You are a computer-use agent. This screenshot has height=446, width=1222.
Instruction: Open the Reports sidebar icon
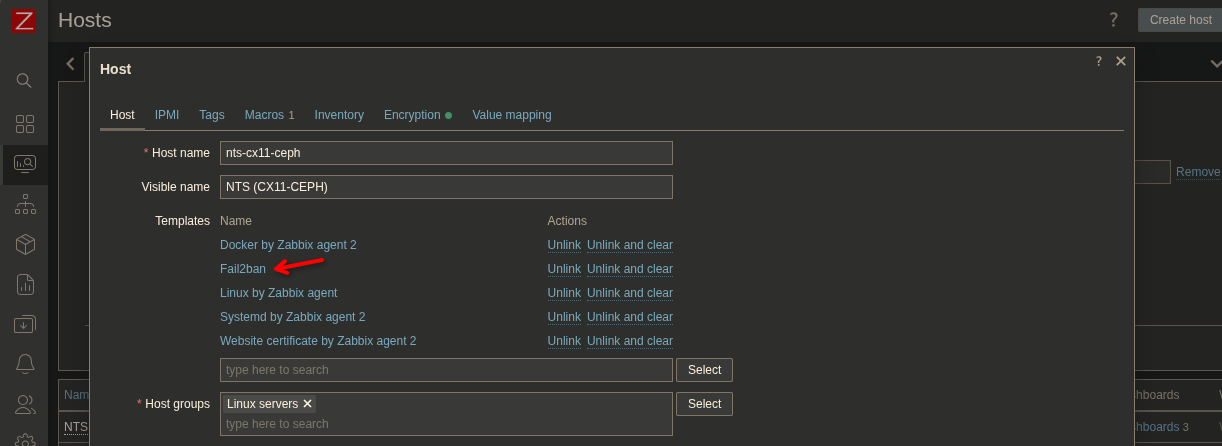pyautogui.click(x=25, y=284)
